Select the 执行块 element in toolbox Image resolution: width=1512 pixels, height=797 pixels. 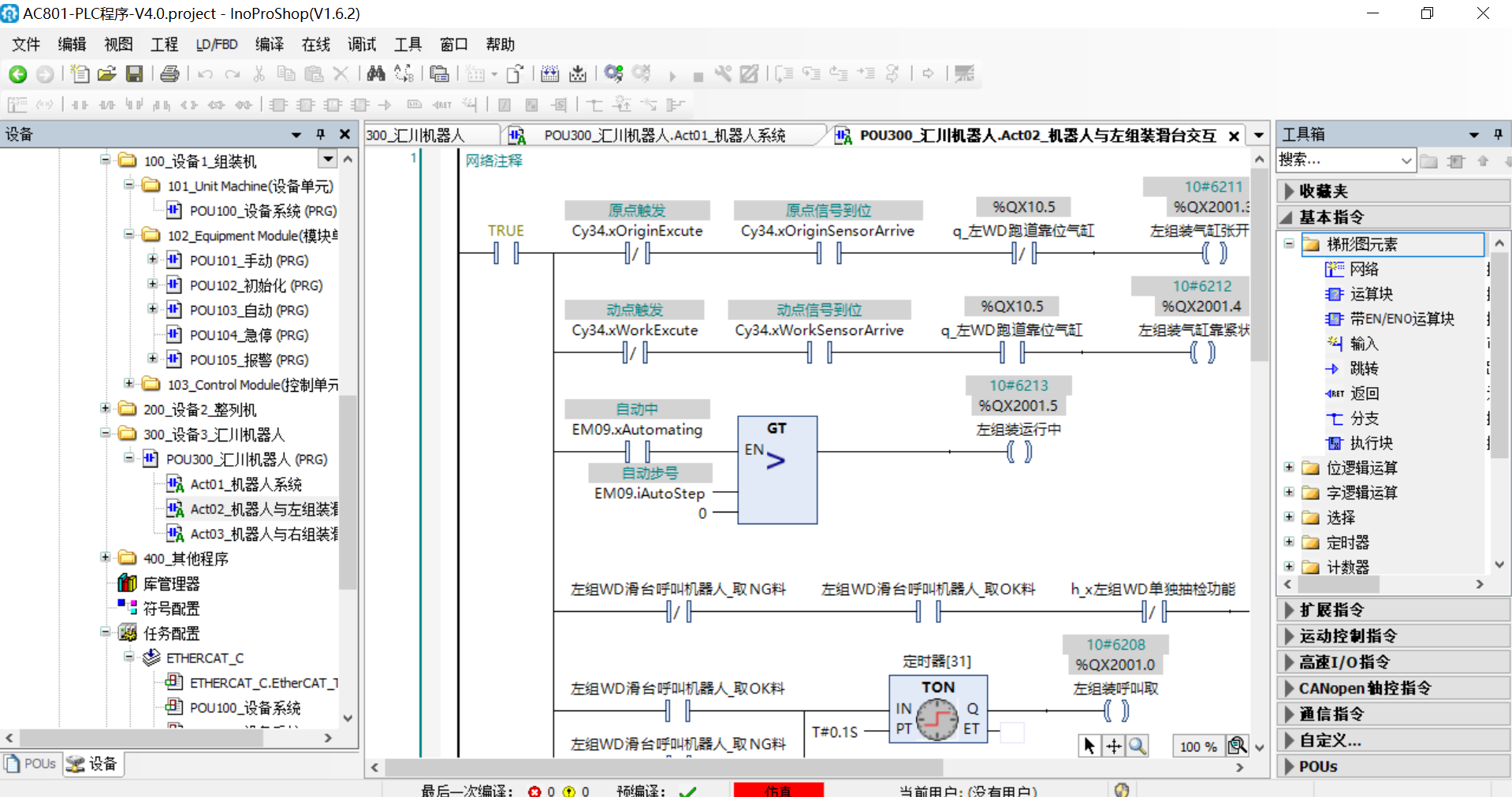pyautogui.click(x=1359, y=443)
